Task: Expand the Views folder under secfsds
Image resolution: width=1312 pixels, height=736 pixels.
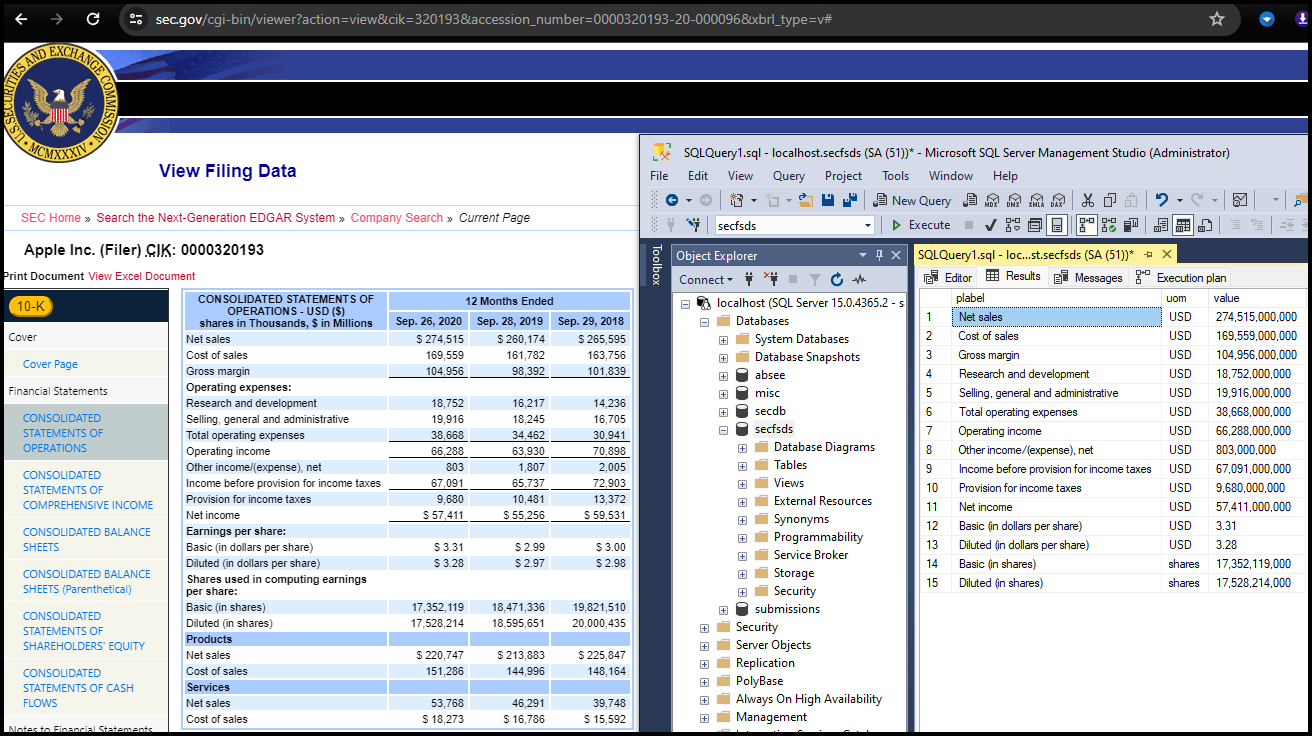Action: (742, 483)
